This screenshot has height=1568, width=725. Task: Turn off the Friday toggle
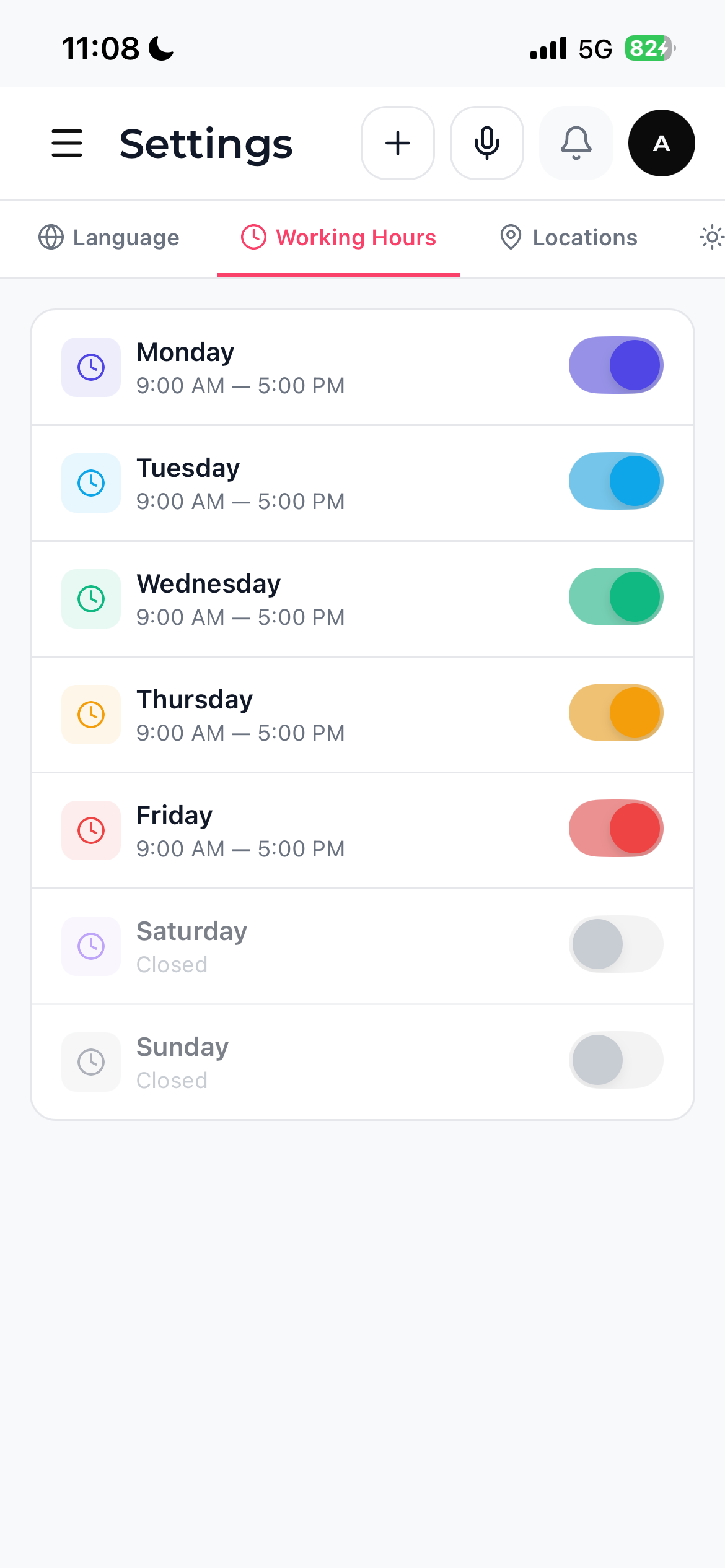pyautogui.click(x=615, y=828)
